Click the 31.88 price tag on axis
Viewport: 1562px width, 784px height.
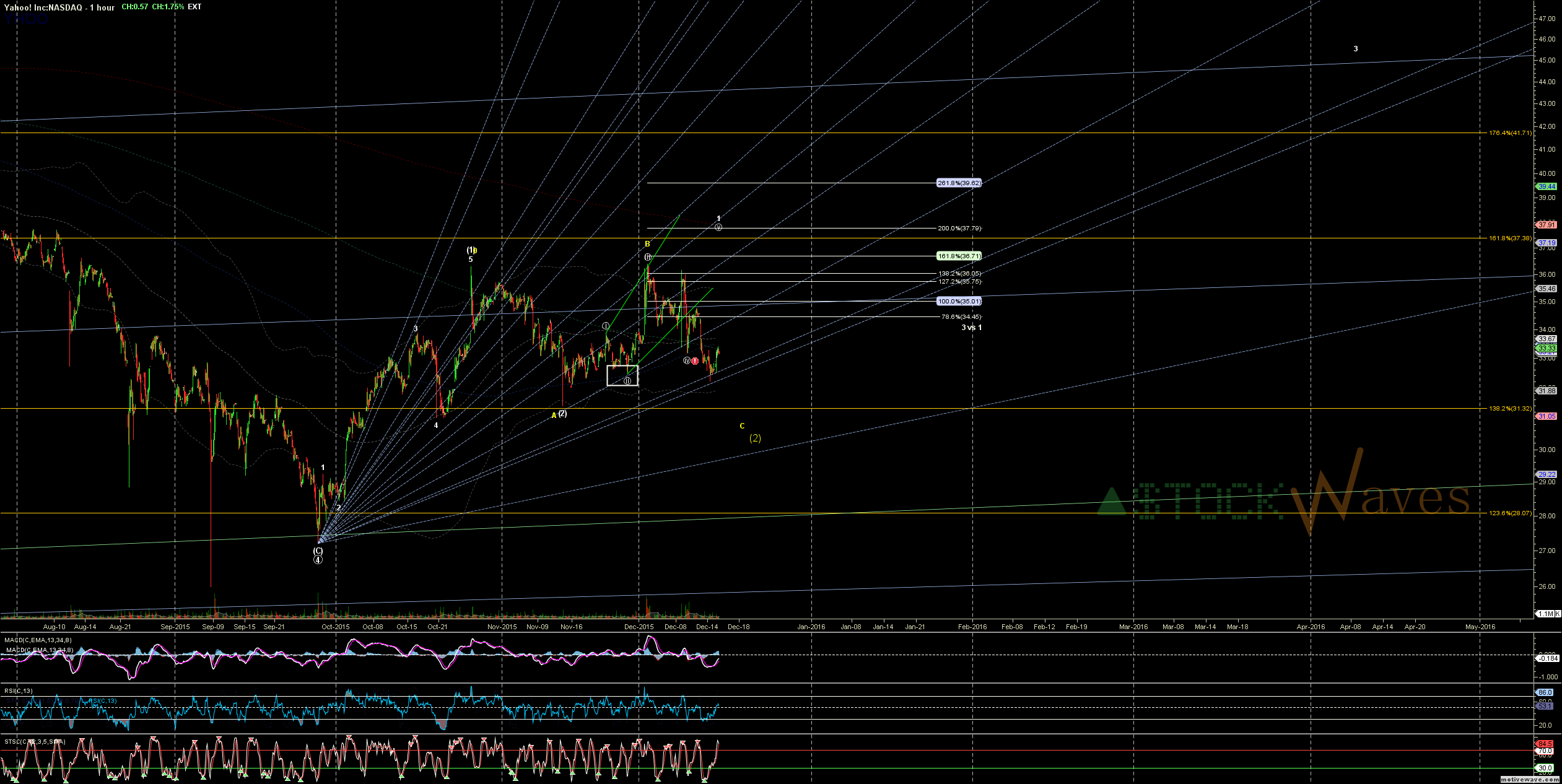point(1546,391)
